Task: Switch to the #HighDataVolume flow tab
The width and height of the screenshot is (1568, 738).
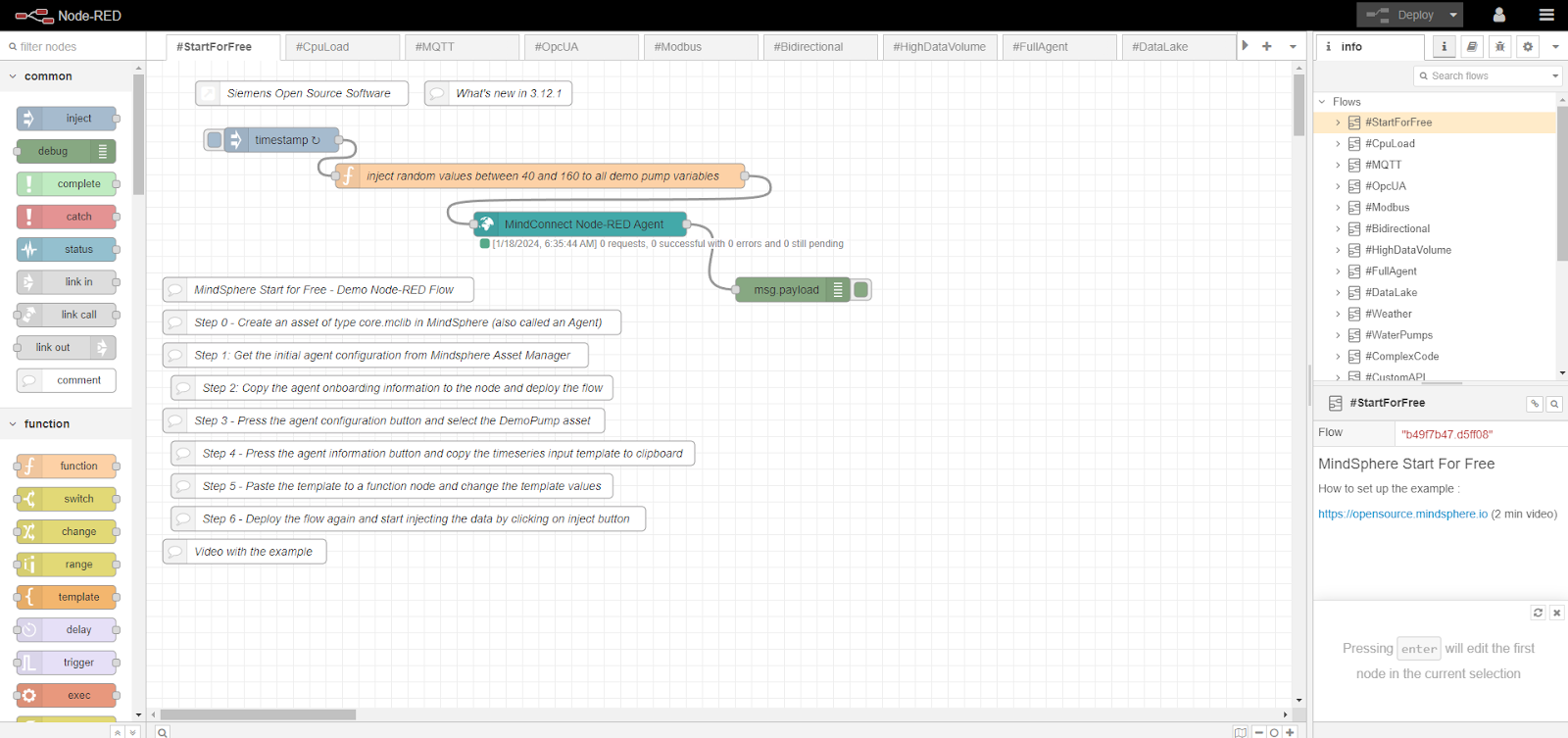Action: tap(940, 47)
